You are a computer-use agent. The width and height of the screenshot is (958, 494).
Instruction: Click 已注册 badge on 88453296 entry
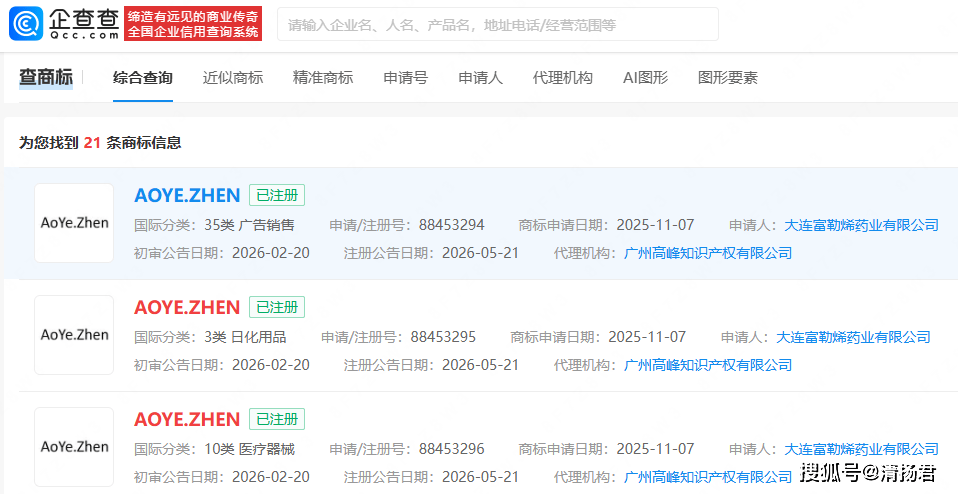277,420
